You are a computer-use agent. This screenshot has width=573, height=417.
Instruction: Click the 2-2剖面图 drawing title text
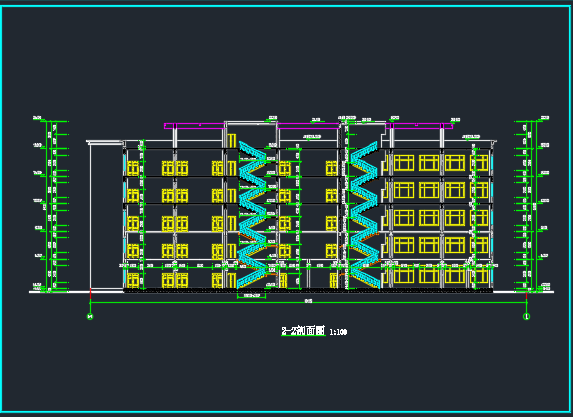coord(303,331)
